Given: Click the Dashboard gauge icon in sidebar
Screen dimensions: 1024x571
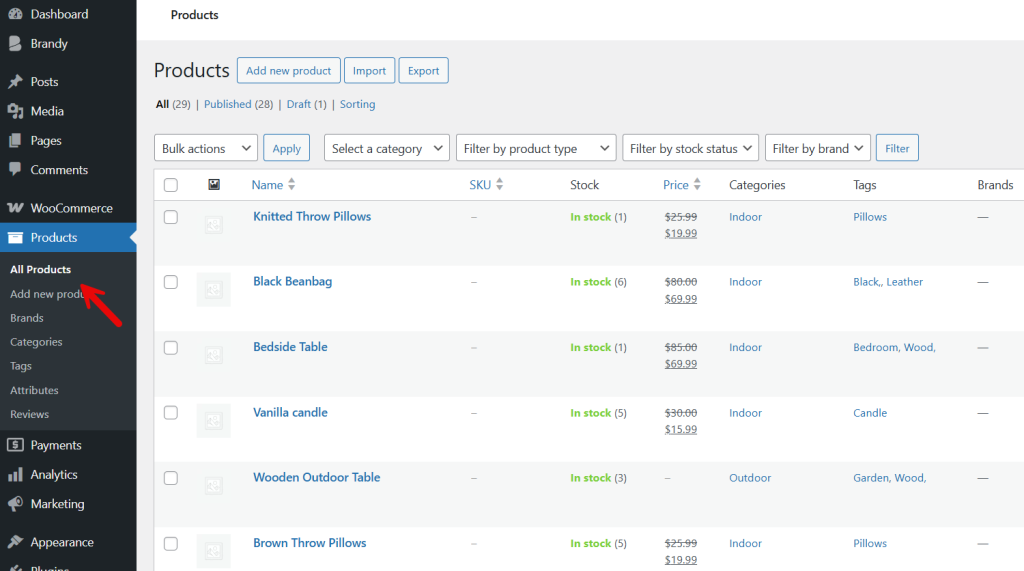Looking at the screenshot, I should point(15,14).
